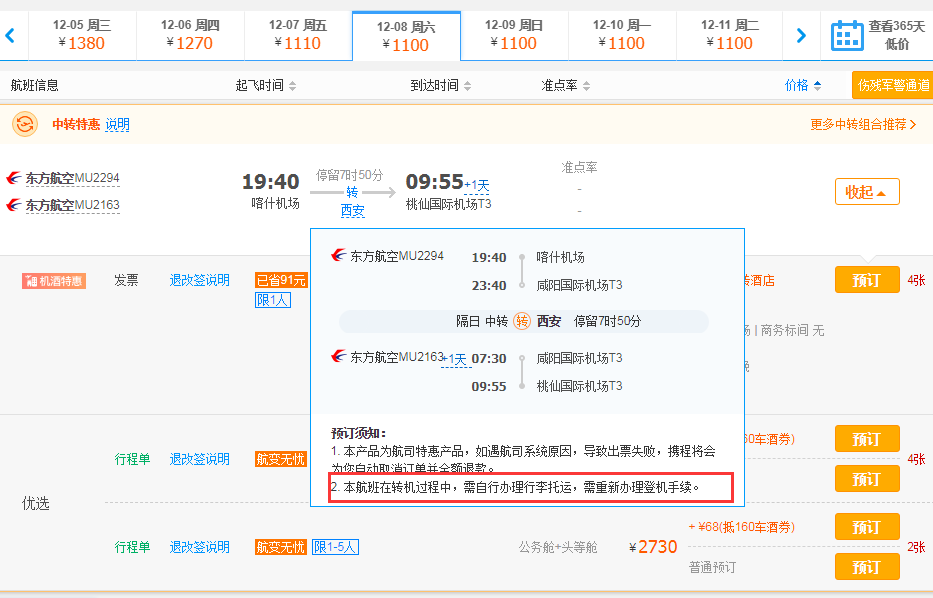This screenshot has width=933, height=598.
Task: Click 伤残军警通道 button
Action: (893, 85)
